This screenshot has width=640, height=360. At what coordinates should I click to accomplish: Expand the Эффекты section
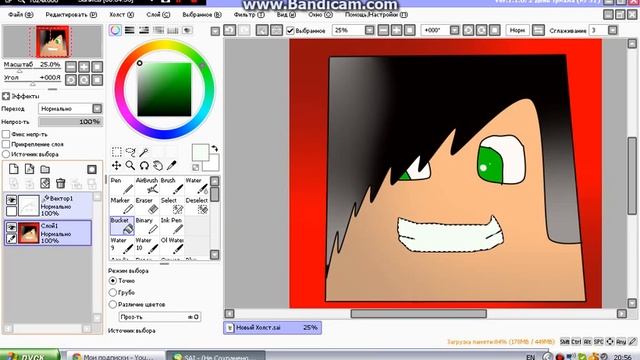(6, 96)
